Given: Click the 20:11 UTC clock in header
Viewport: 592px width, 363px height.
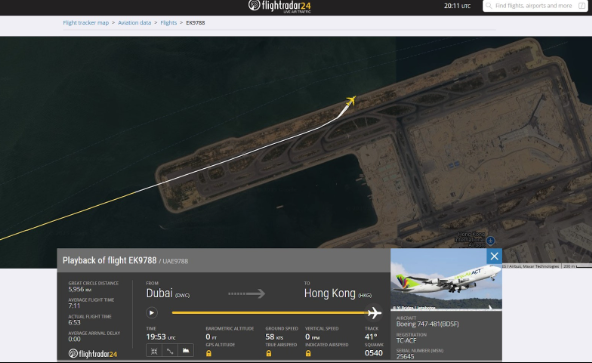Looking at the screenshot, I should (x=457, y=6).
